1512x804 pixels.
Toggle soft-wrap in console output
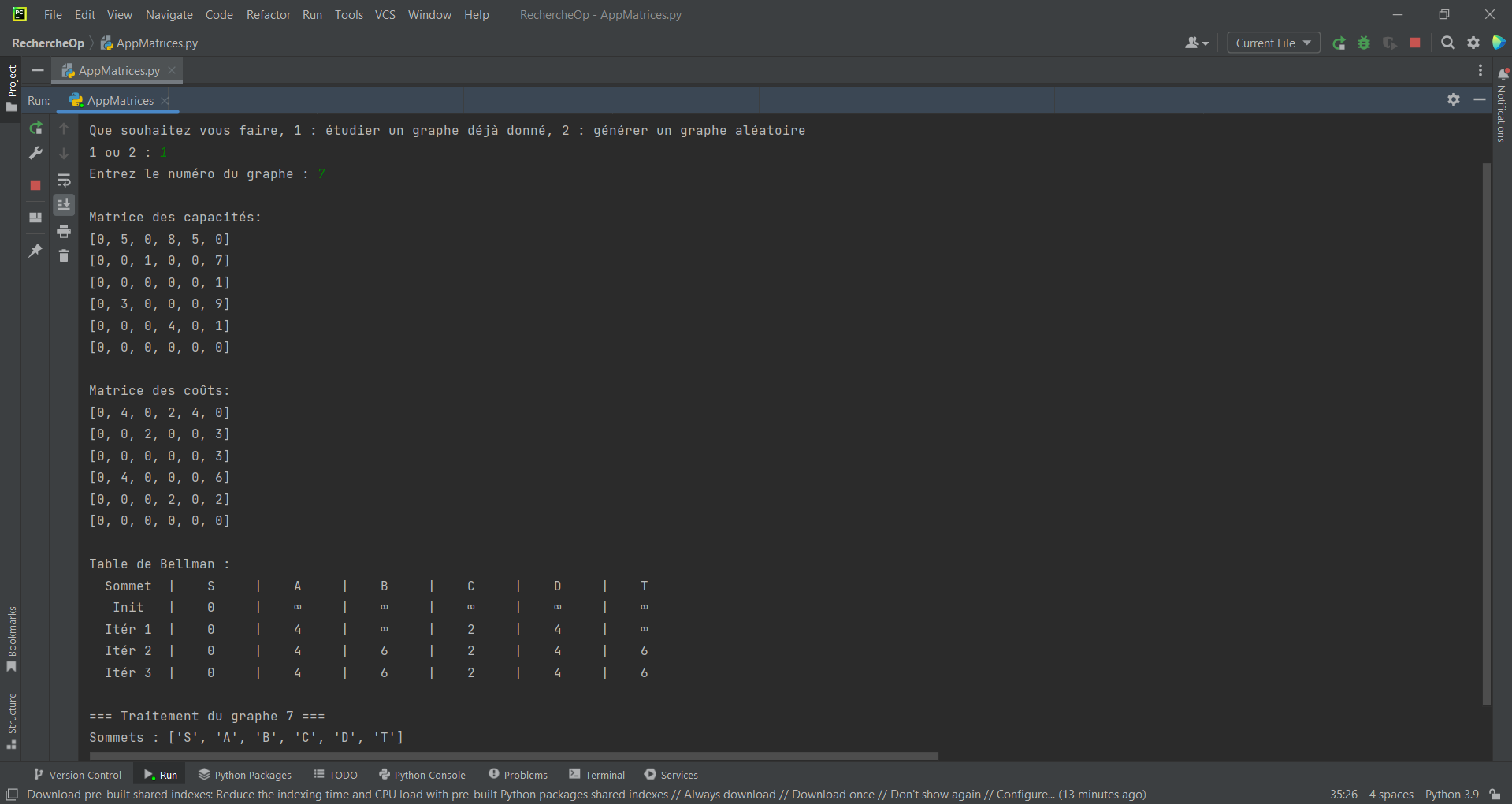click(64, 181)
